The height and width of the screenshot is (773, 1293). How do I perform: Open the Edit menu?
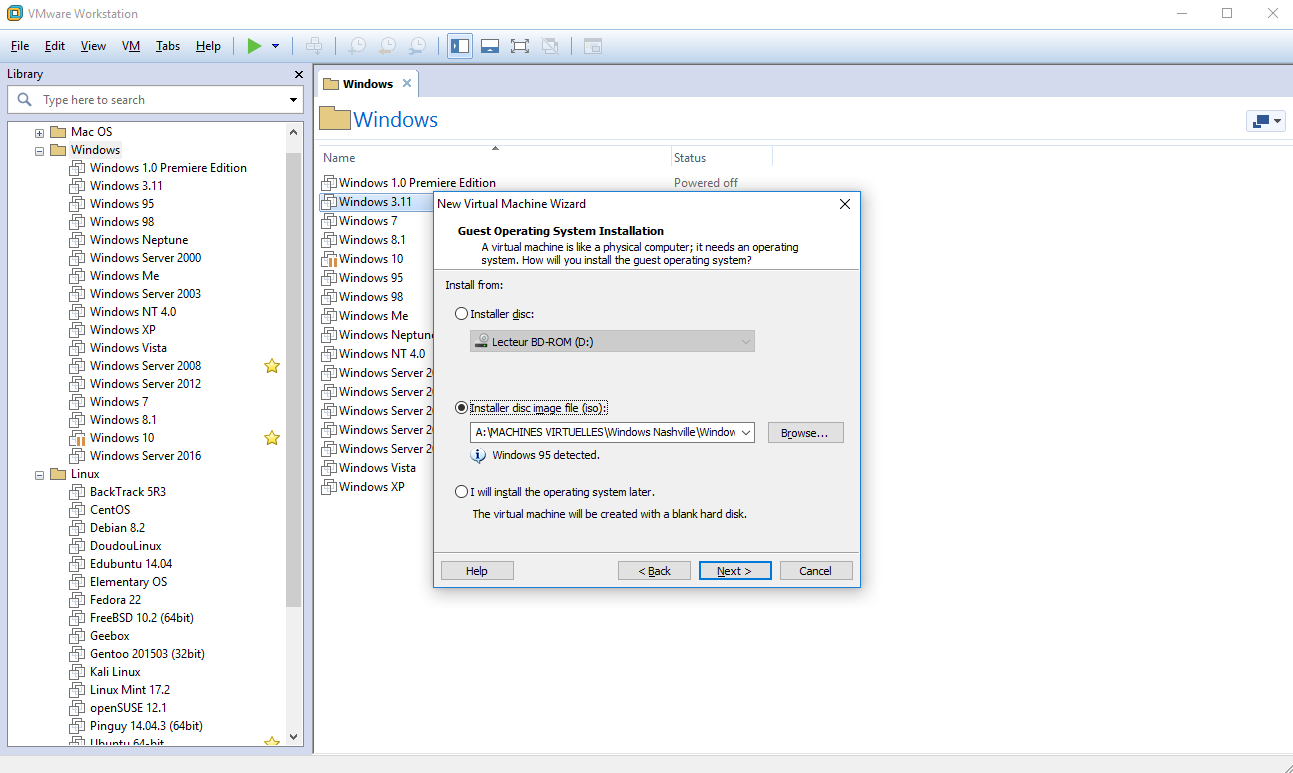pos(55,46)
